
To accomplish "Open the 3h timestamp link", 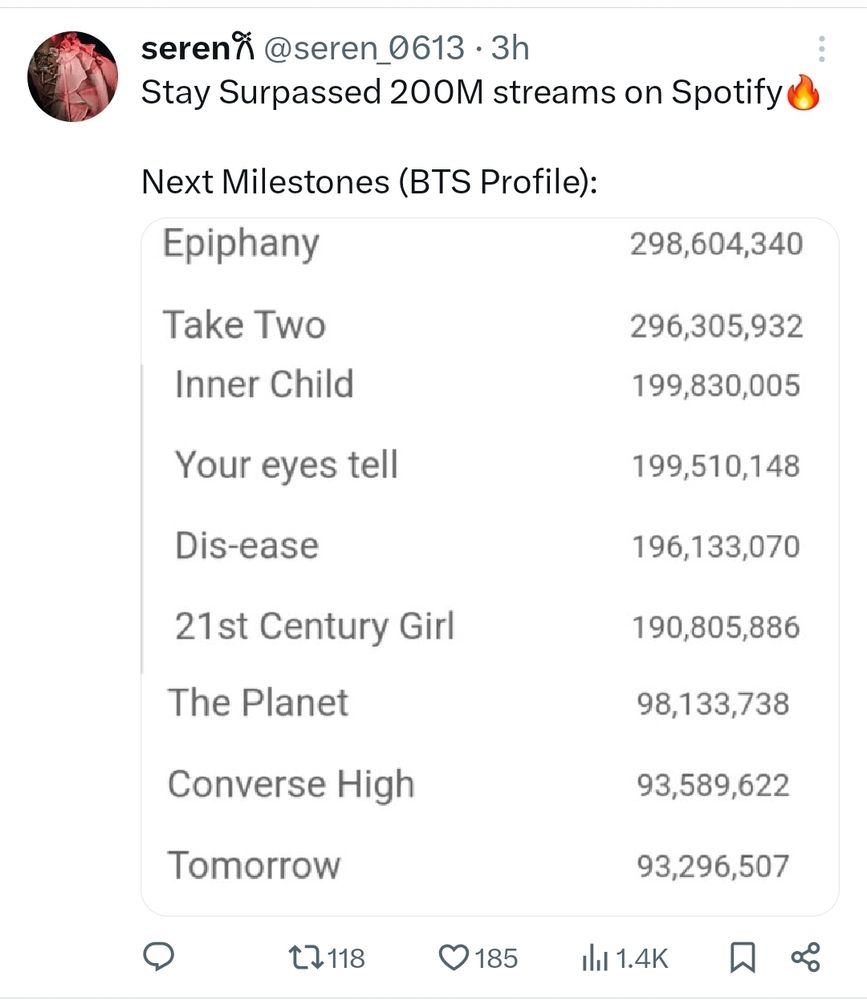I will click(510, 48).
